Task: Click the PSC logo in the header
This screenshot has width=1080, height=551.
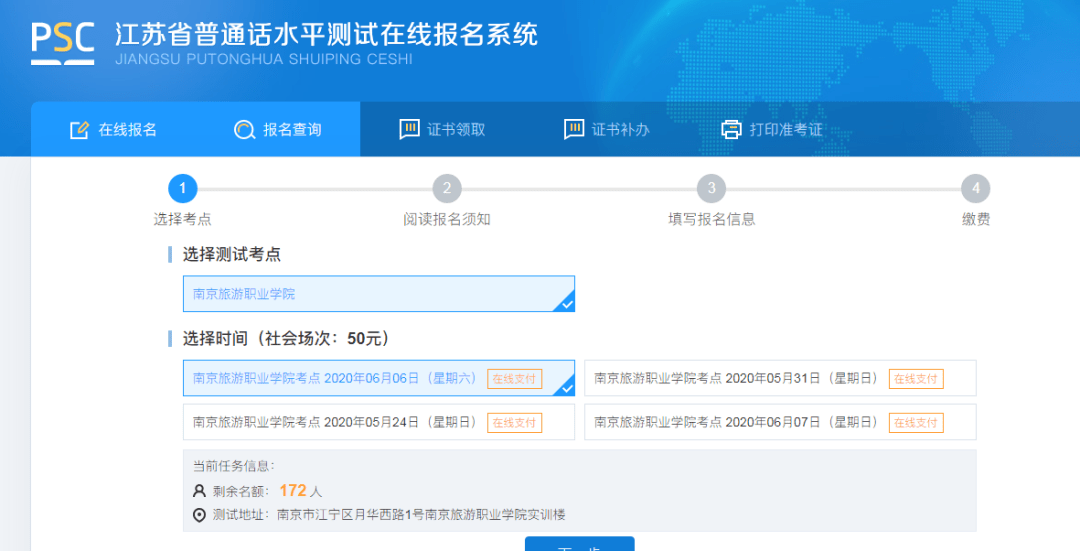Action: tap(63, 44)
